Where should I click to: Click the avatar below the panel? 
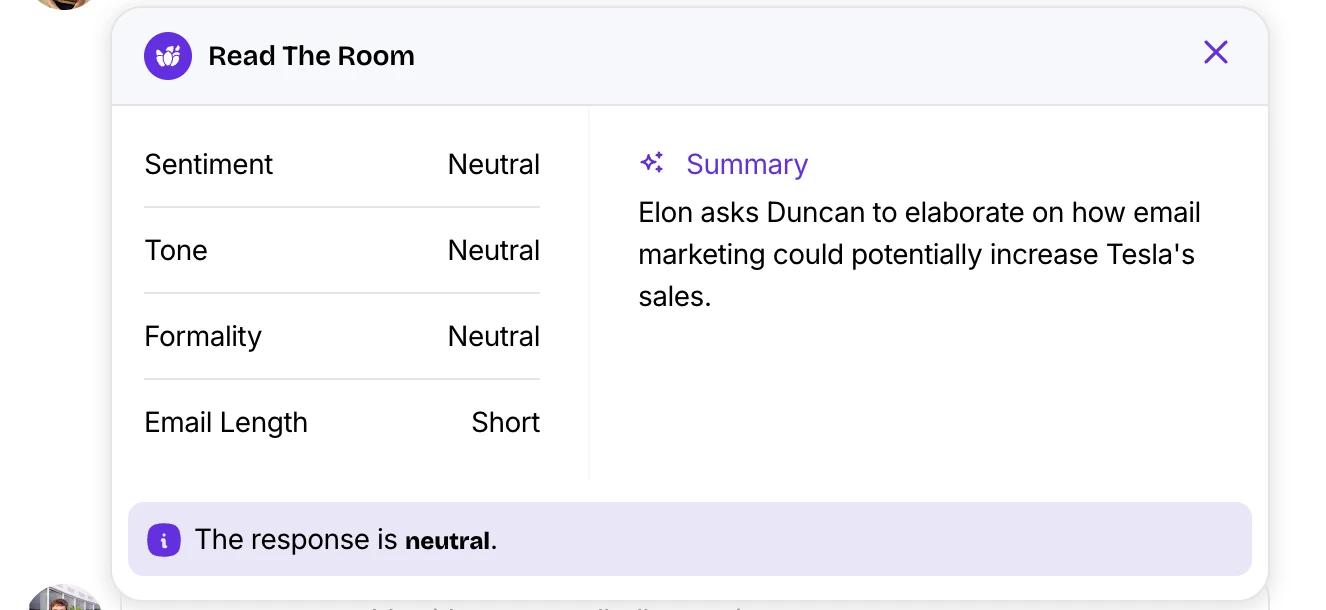tap(64, 598)
